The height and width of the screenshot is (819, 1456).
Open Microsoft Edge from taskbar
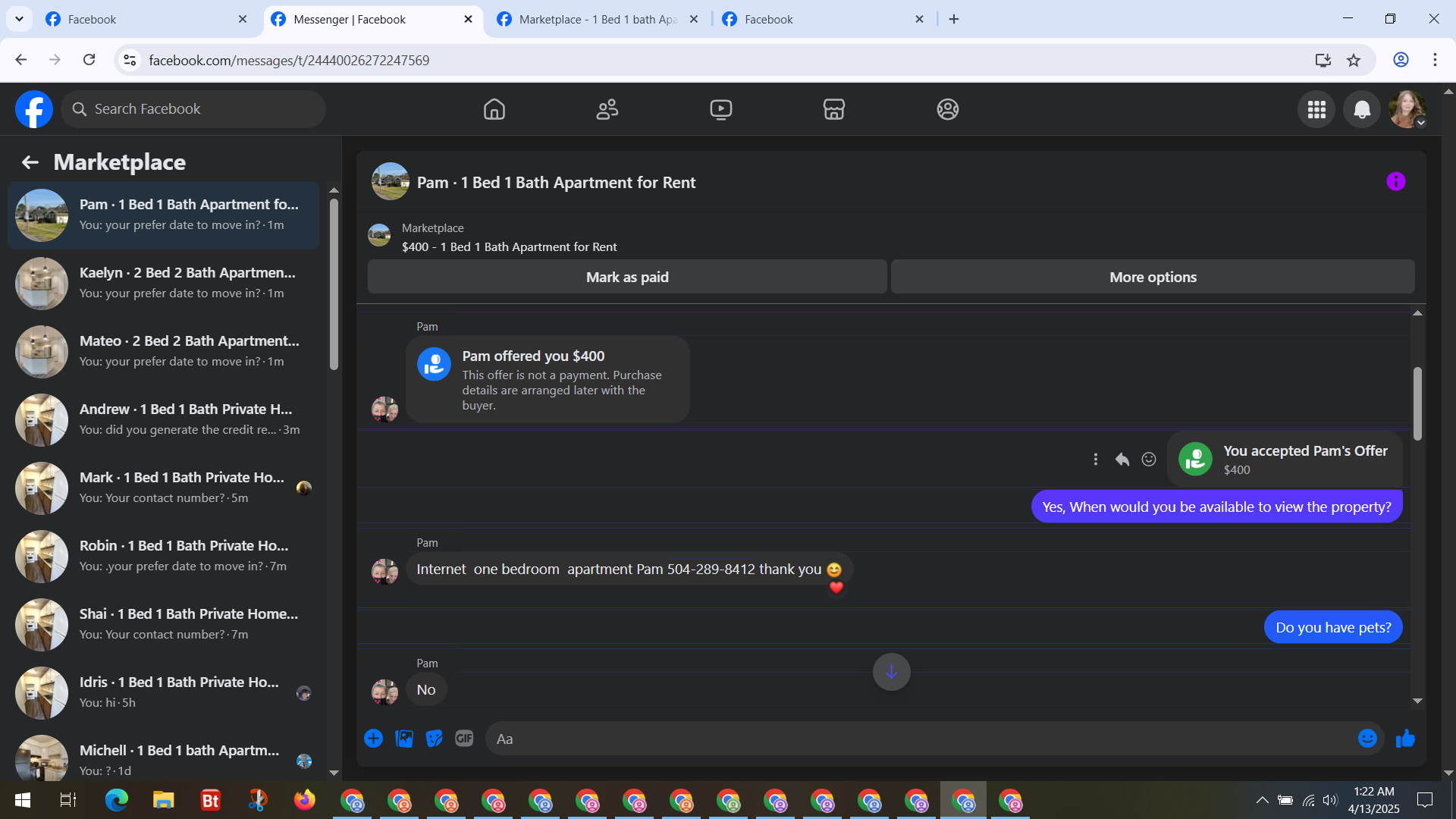tap(117, 800)
